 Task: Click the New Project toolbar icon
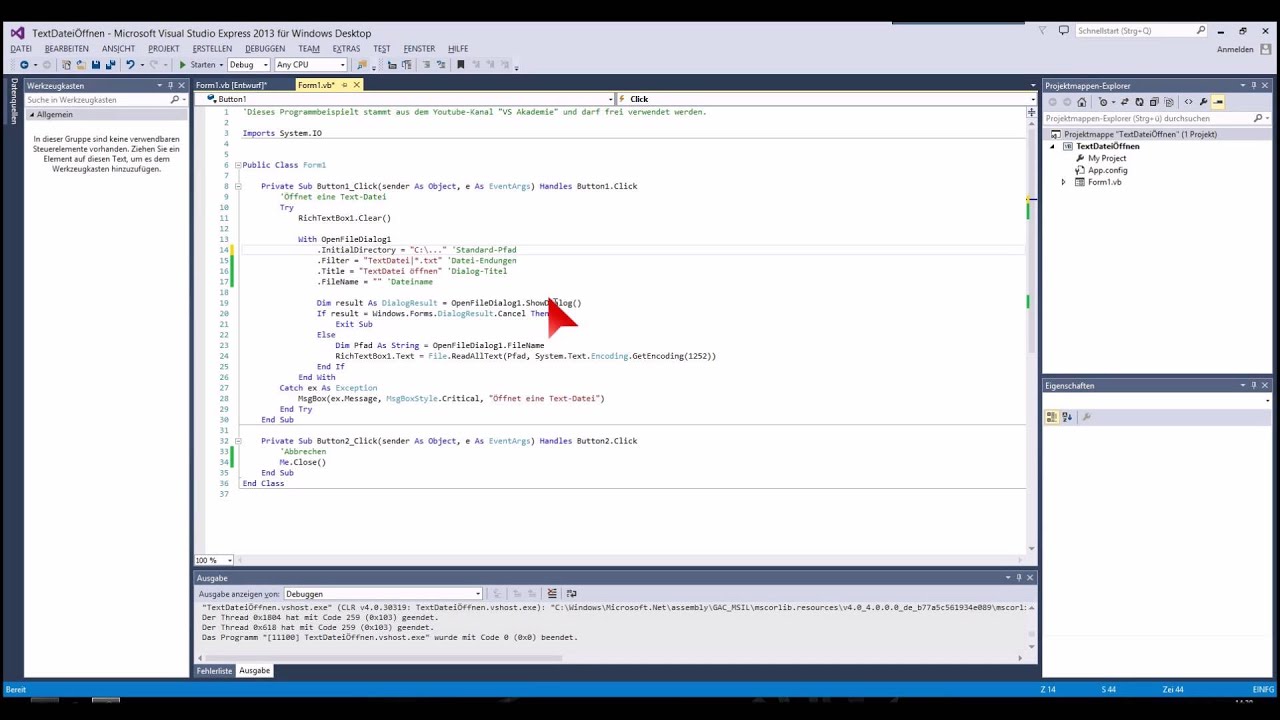pyautogui.click(x=67, y=65)
